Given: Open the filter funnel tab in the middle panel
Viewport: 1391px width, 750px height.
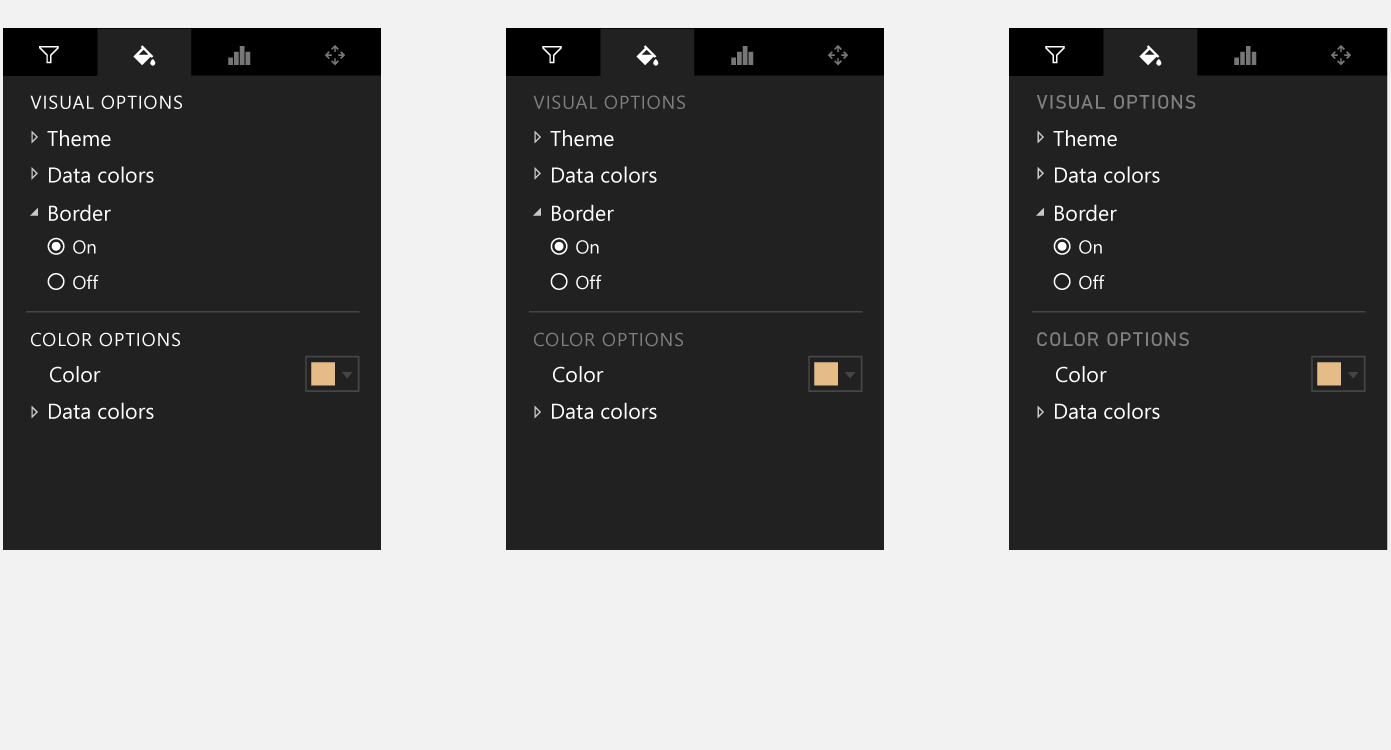Looking at the screenshot, I should point(553,53).
